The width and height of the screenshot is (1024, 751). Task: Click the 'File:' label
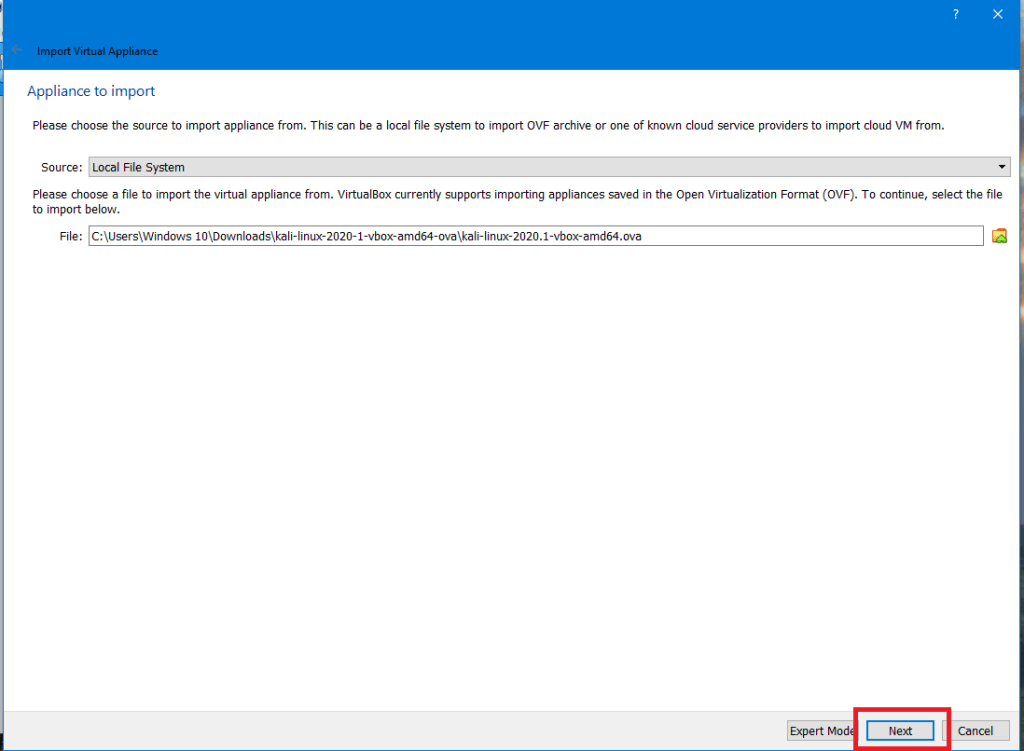70,236
